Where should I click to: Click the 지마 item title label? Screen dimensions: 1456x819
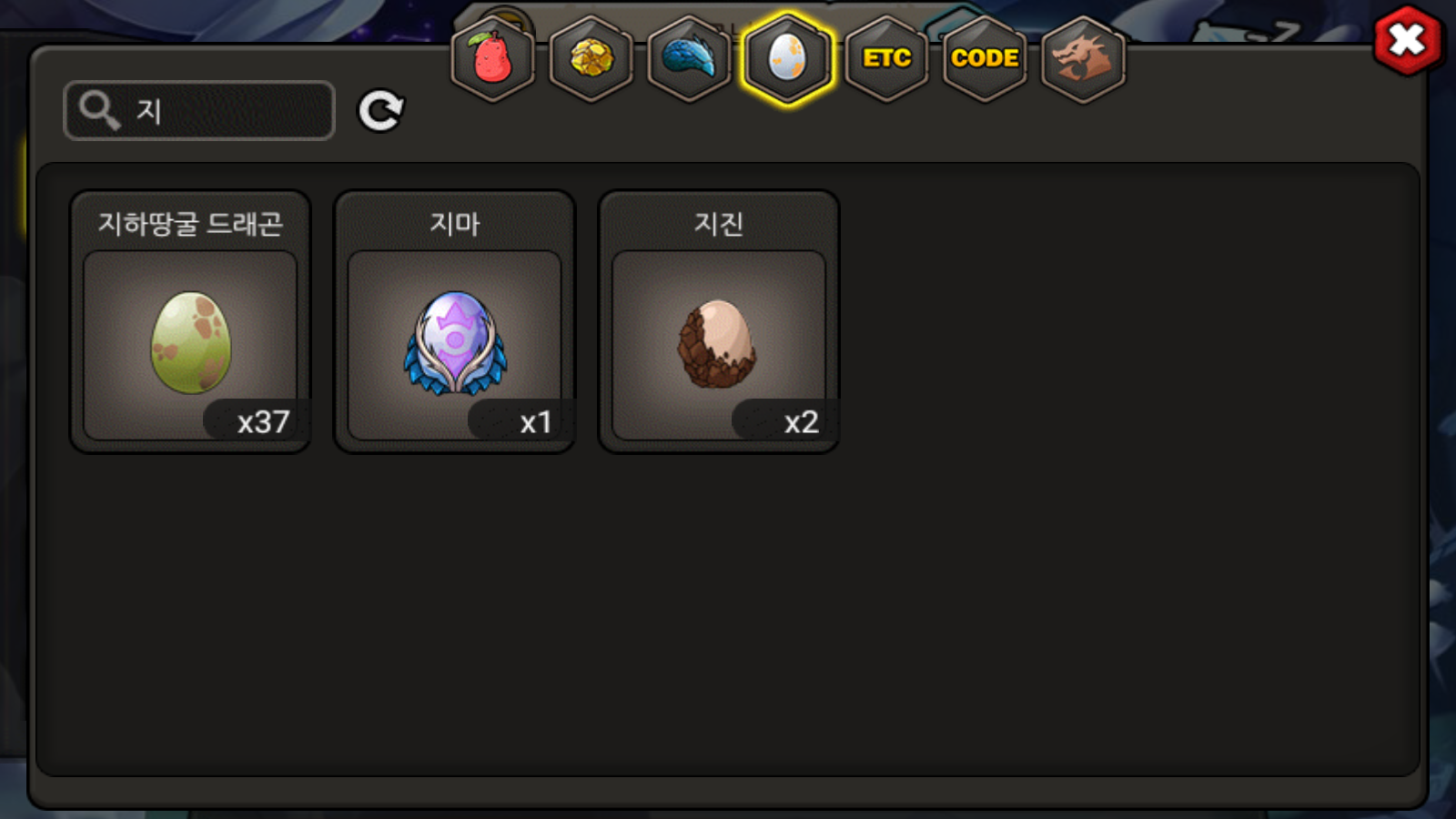click(x=455, y=223)
